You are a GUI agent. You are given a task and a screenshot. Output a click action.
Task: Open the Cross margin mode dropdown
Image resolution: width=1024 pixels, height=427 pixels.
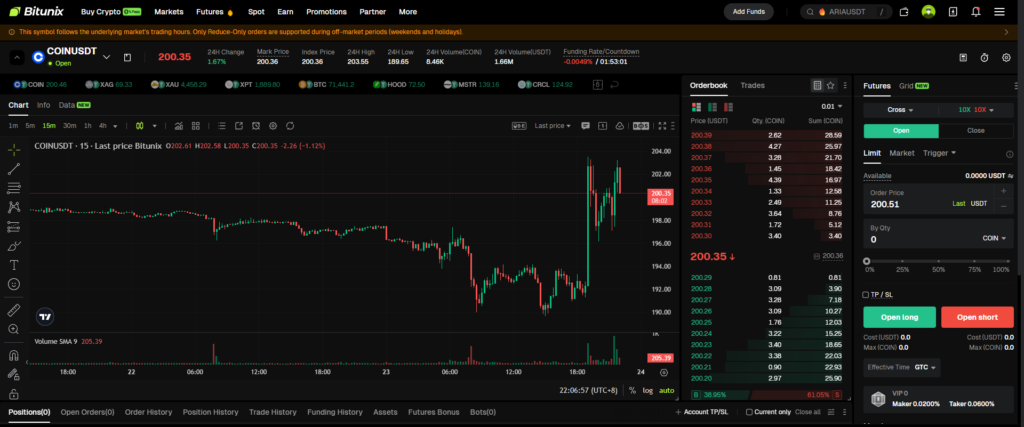tap(900, 110)
